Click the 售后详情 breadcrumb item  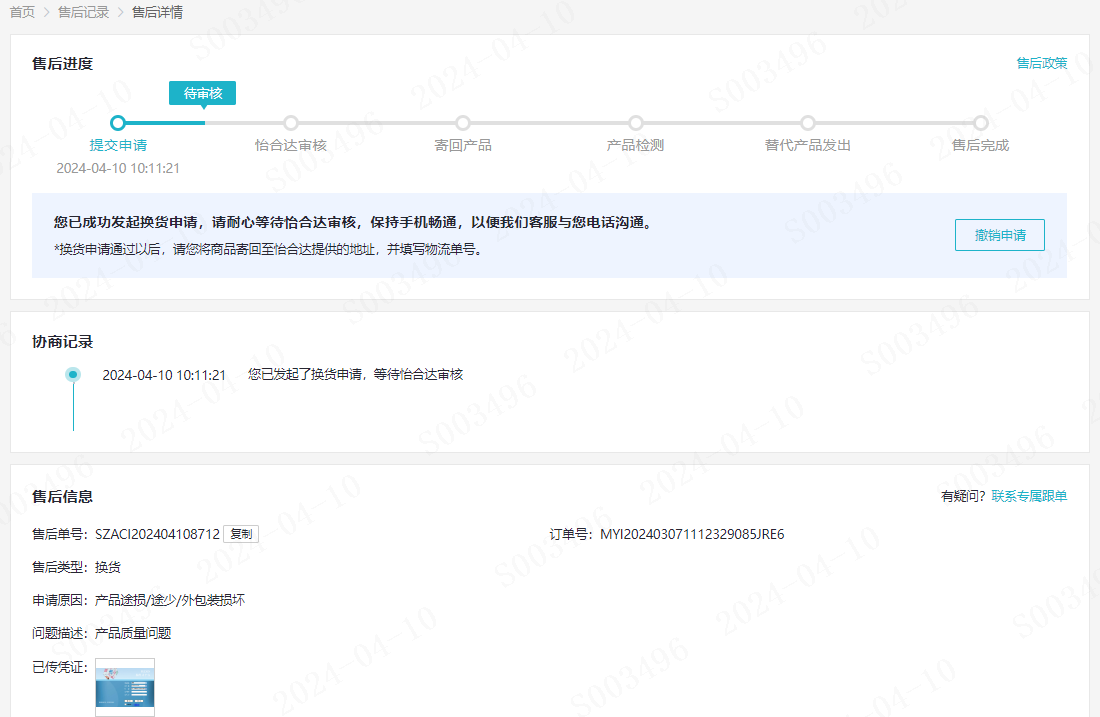157,13
